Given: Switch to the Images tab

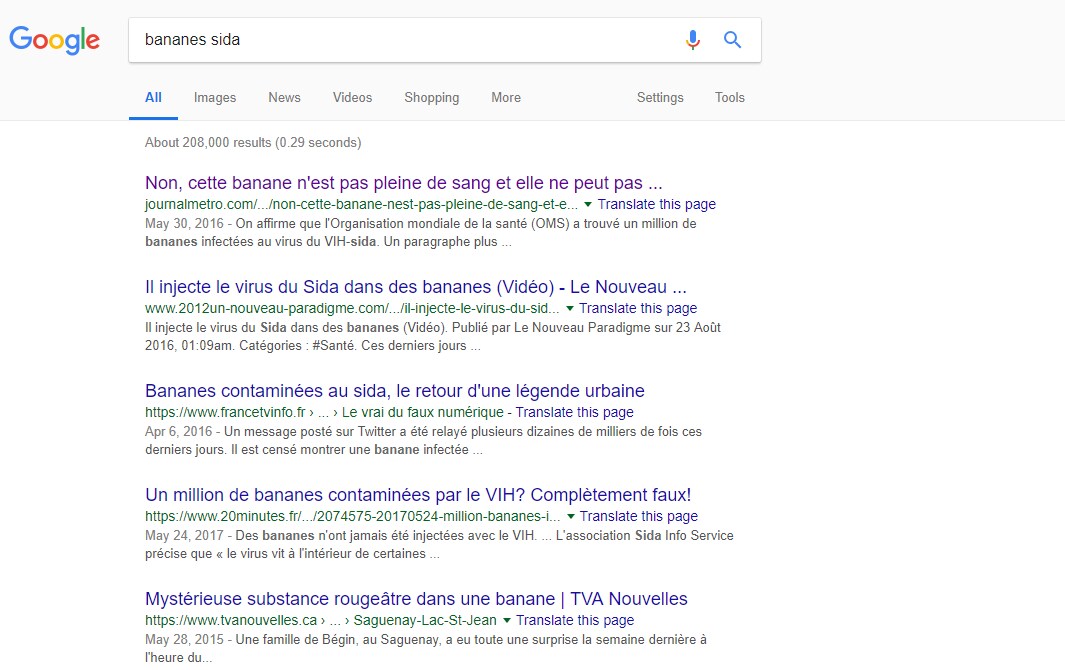Looking at the screenshot, I should [x=215, y=98].
